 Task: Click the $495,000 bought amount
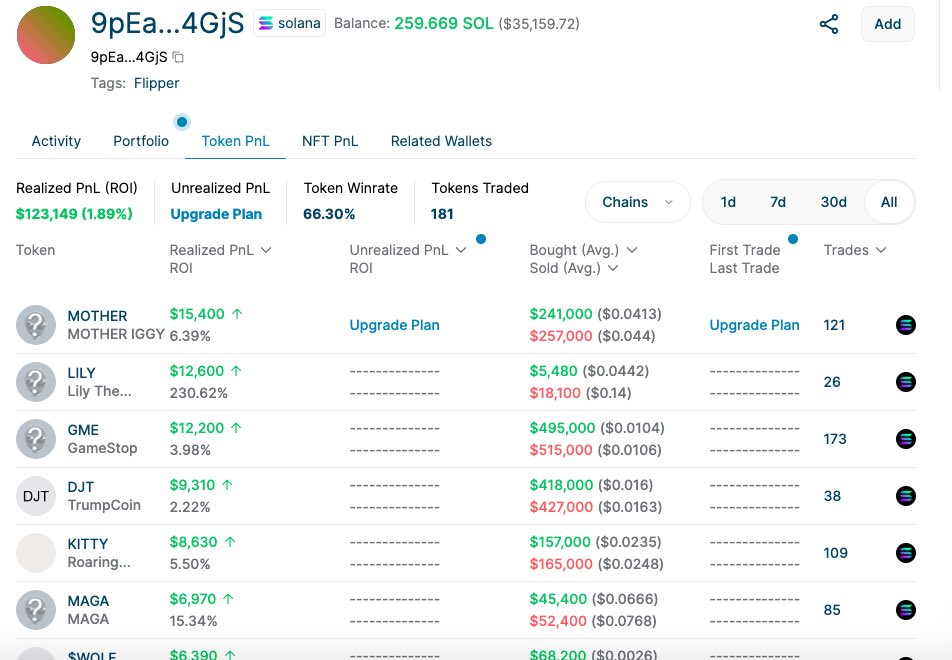click(x=562, y=428)
